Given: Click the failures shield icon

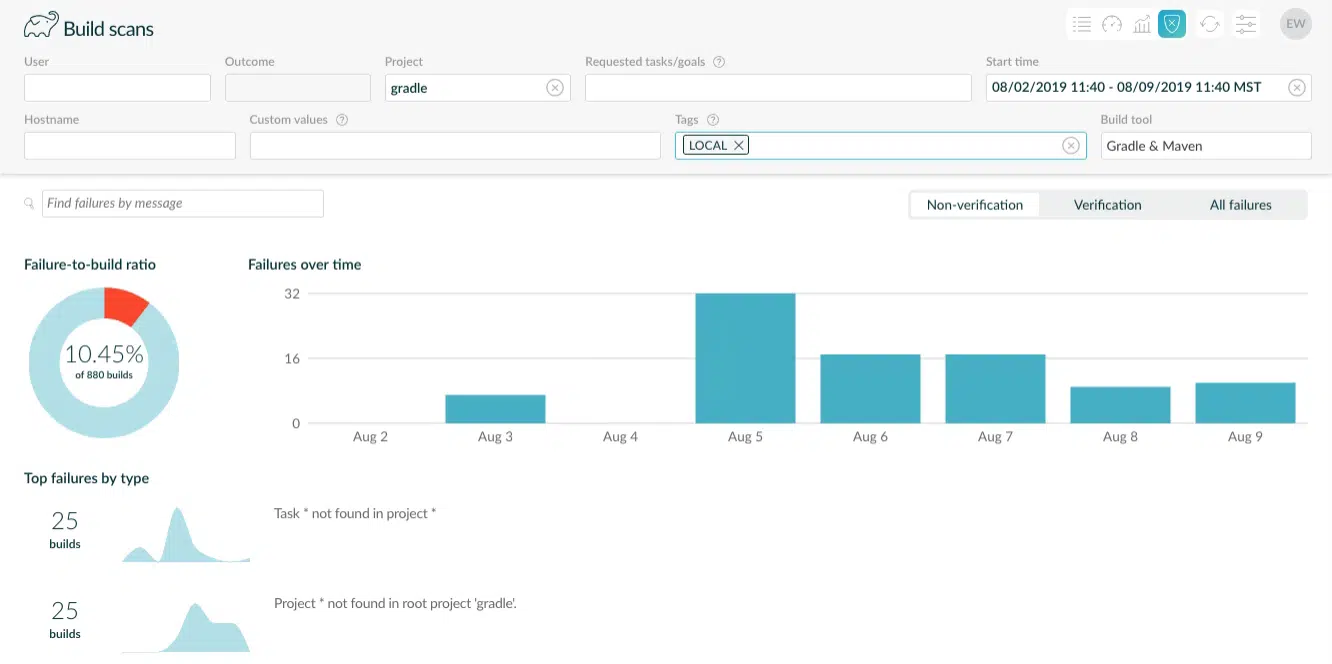Looking at the screenshot, I should pos(1172,25).
